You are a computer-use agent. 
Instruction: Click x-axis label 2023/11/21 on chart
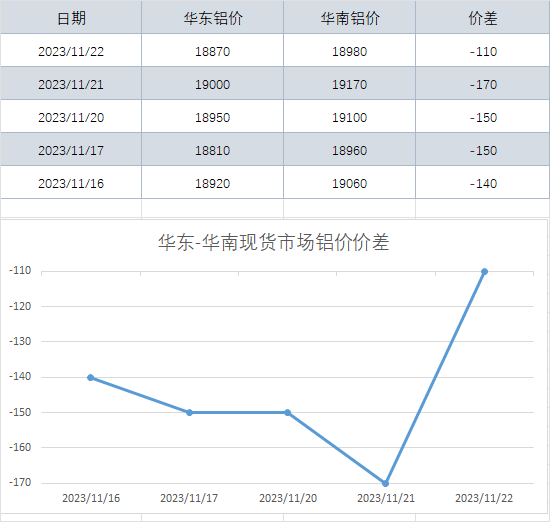tap(386, 498)
